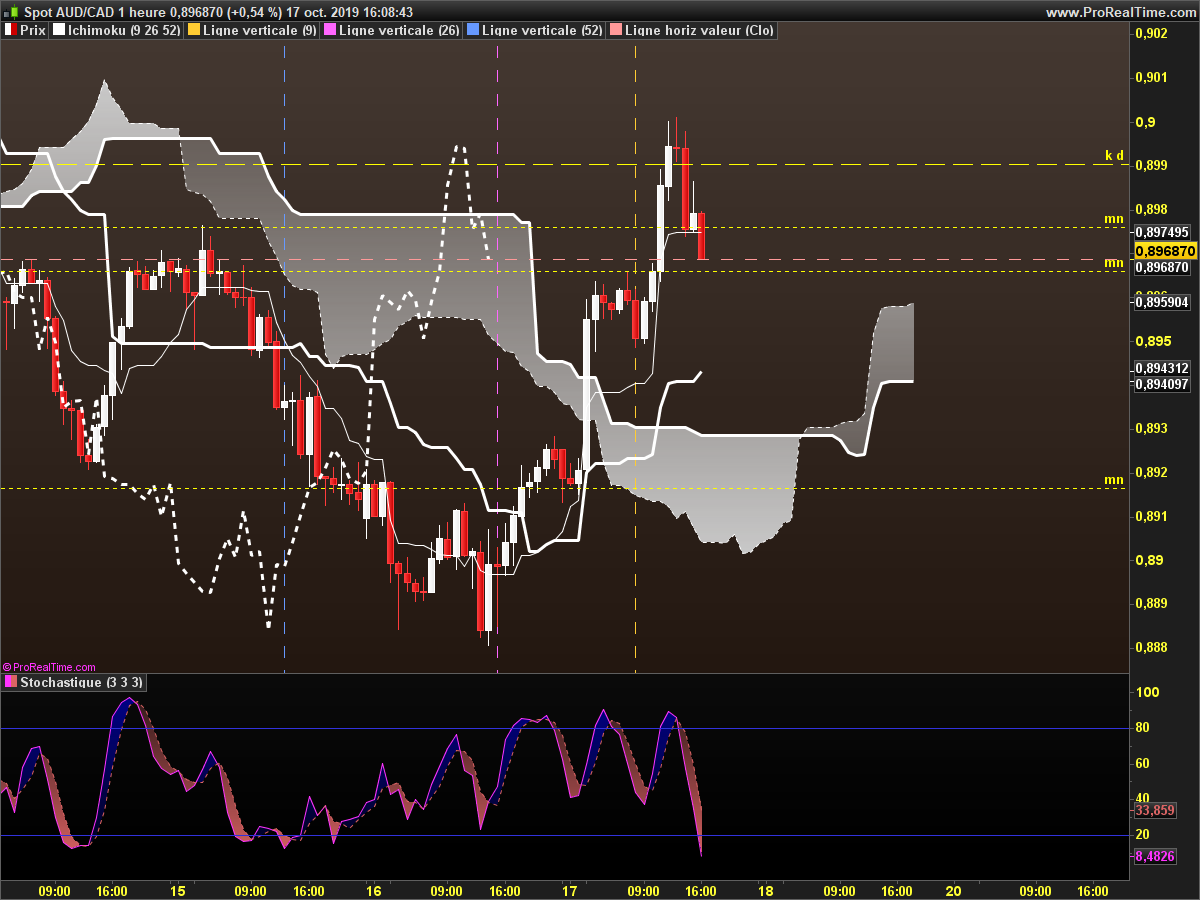Click the pink Ligne horiz valeur swatch
Screen dimensions: 1200x900
pos(615,31)
